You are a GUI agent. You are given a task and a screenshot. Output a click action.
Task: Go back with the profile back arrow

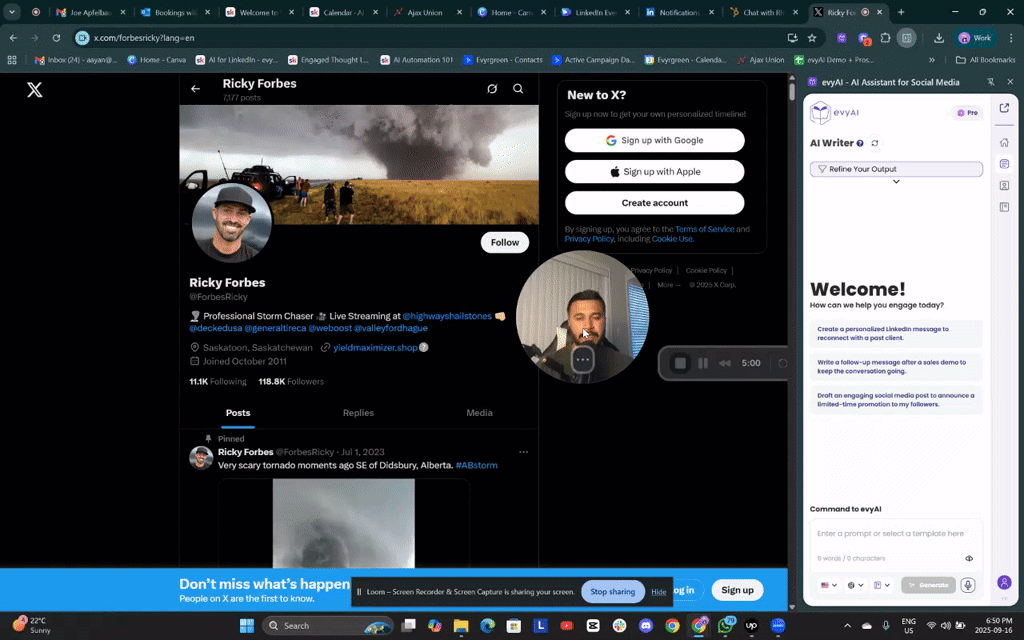coord(195,89)
